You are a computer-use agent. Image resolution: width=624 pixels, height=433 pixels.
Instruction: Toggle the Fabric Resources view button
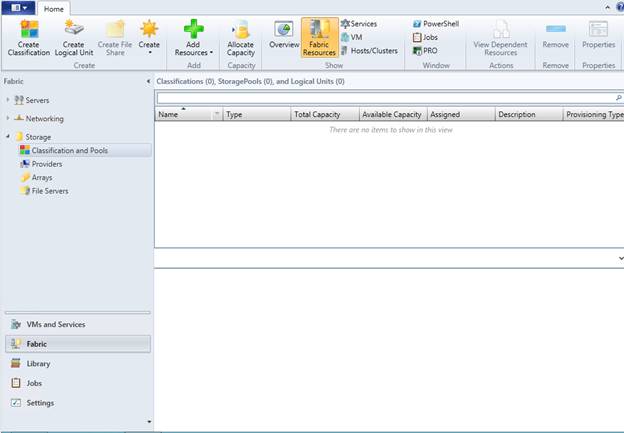(319, 37)
